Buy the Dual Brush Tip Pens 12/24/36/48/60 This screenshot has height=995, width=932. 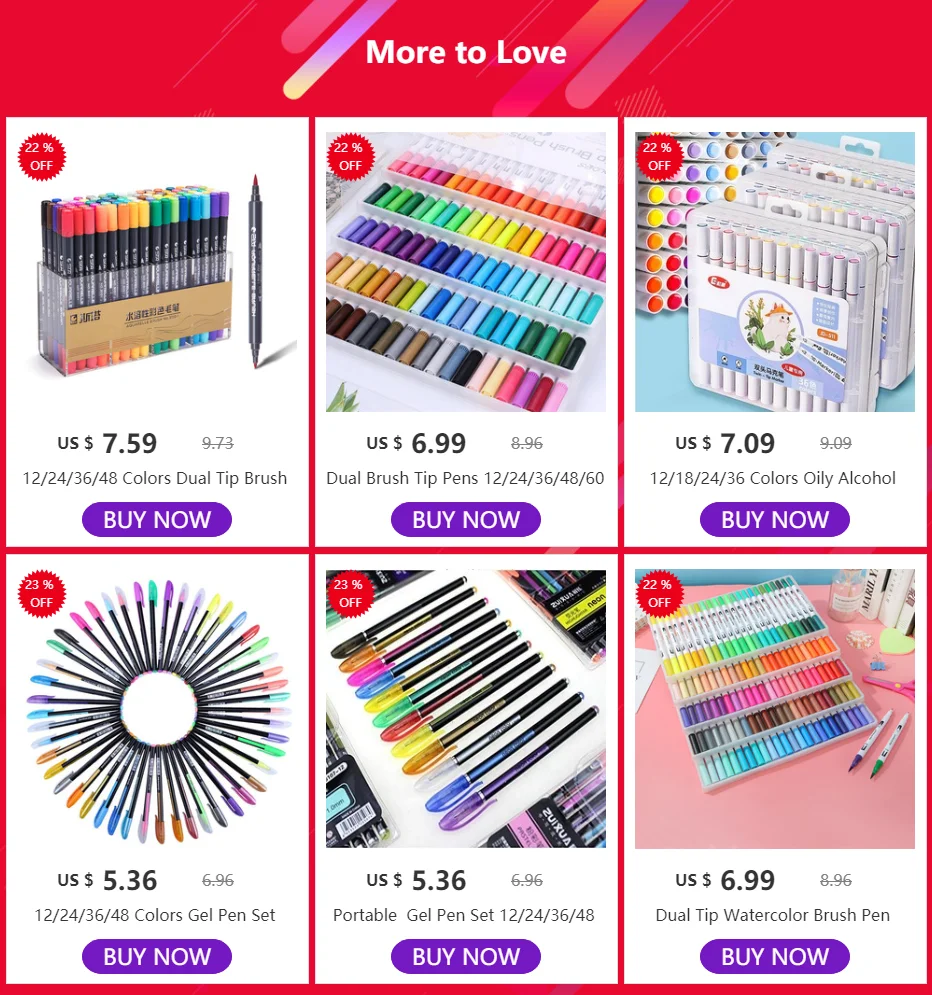coord(466,520)
